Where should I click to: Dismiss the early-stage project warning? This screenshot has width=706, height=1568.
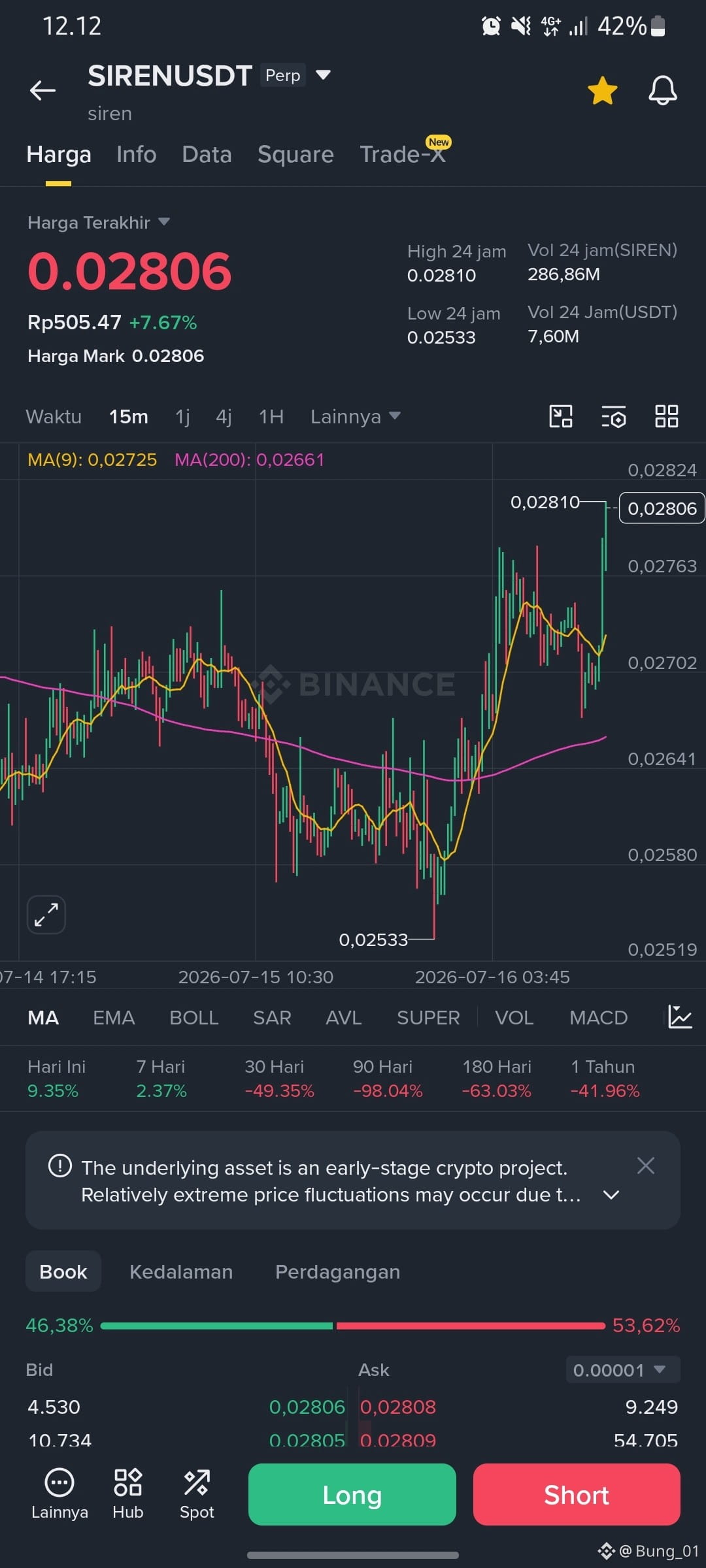[x=646, y=1166]
